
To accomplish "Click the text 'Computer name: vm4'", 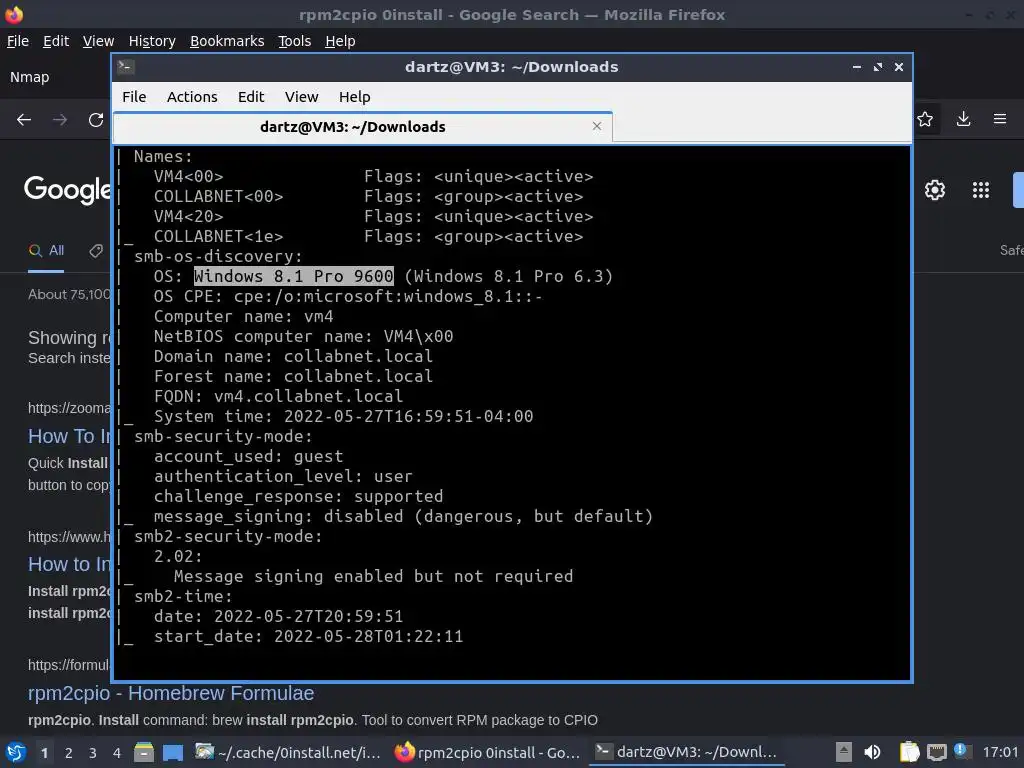I will coord(244,317).
